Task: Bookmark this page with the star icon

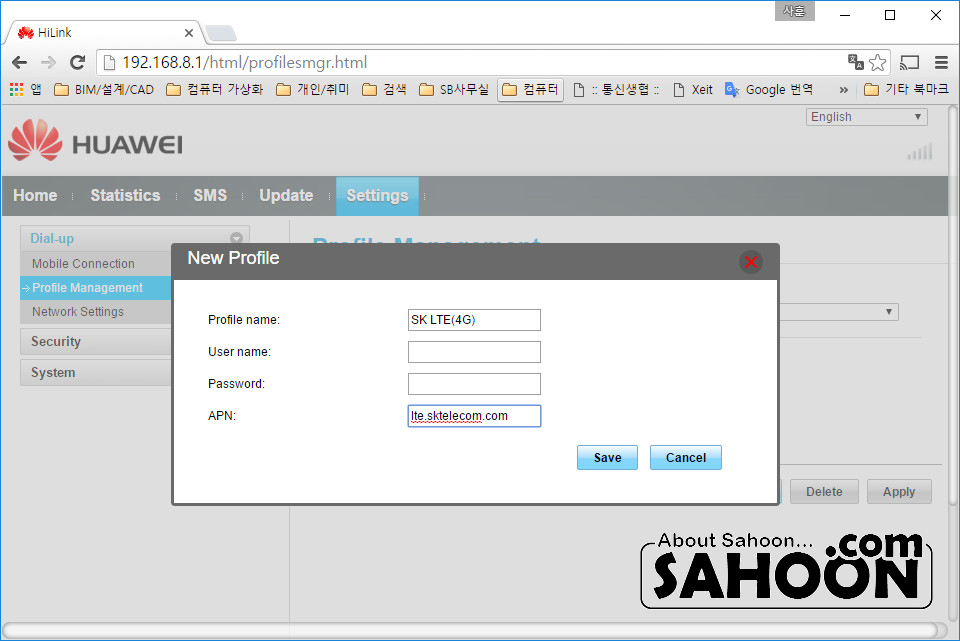Action: [x=877, y=62]
